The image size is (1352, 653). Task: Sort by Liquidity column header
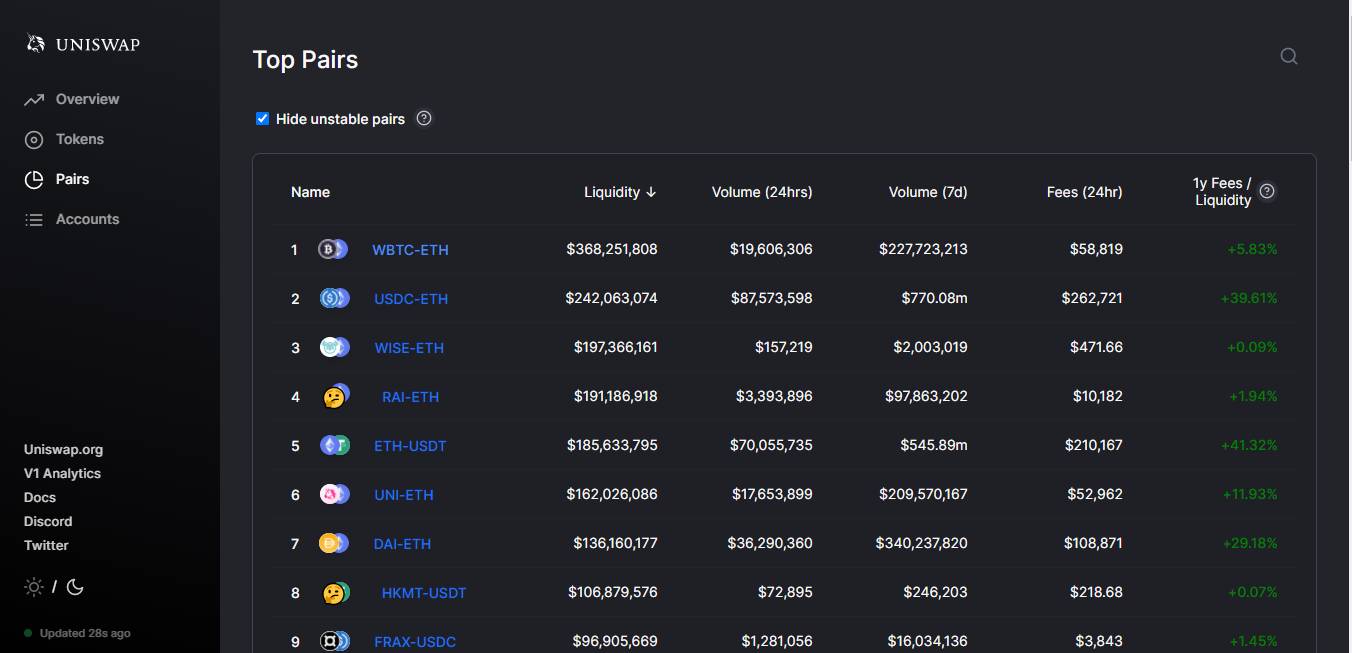(620, 192)
